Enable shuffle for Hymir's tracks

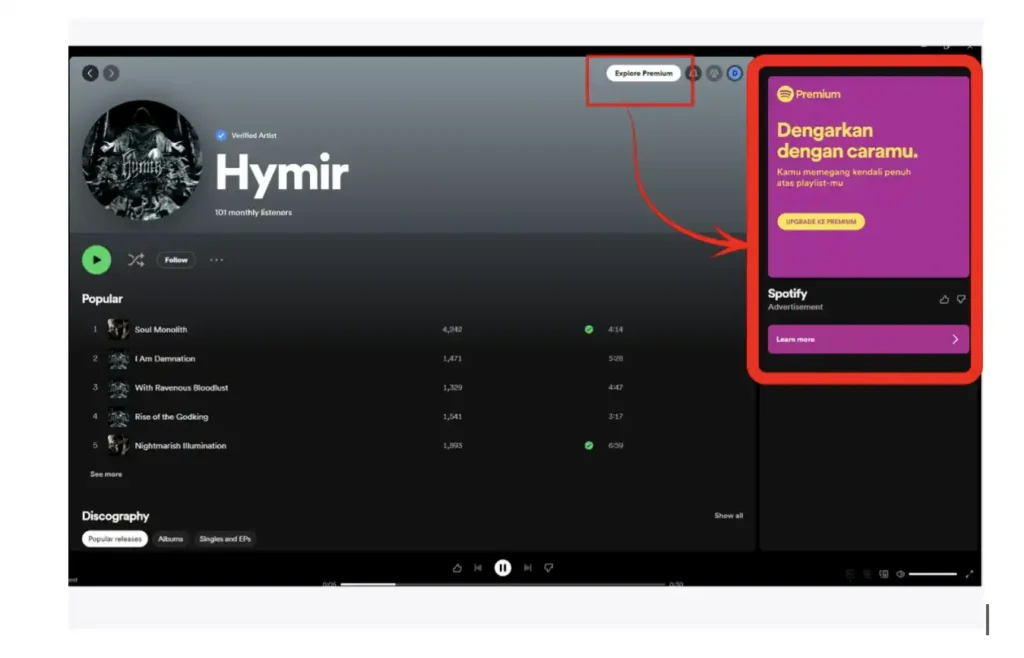[136, 260]
